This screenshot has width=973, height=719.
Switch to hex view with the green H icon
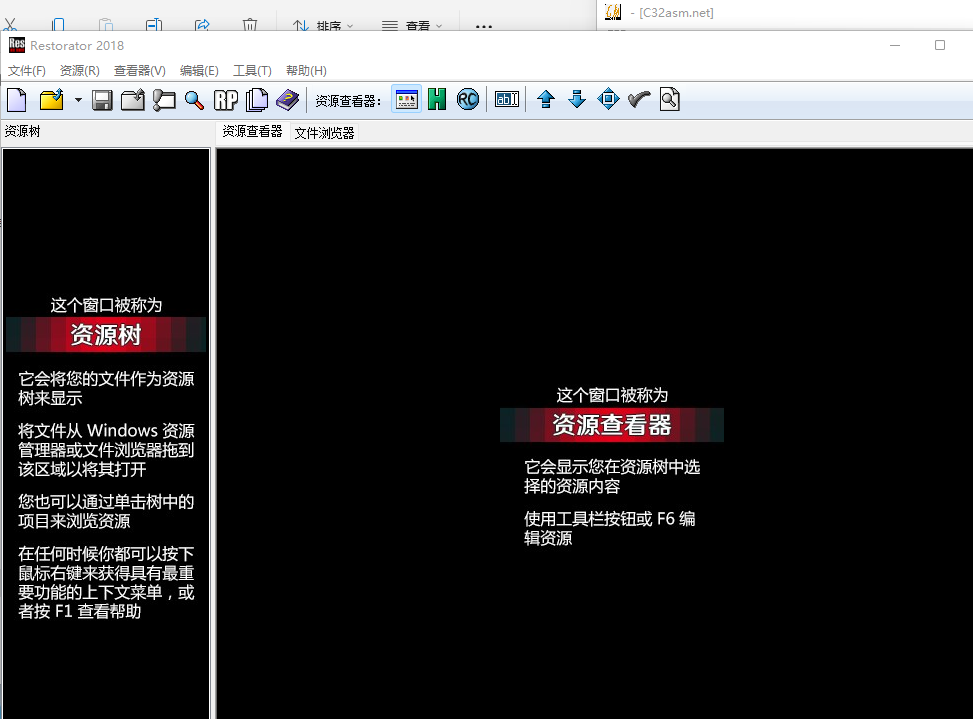[437, 99]
